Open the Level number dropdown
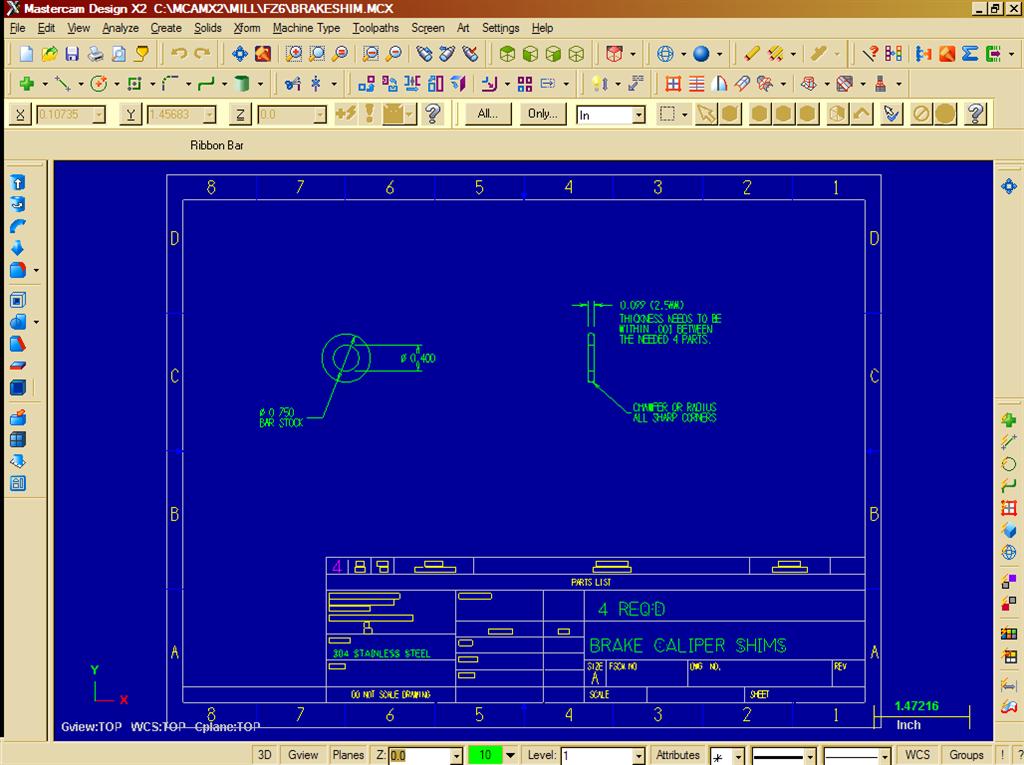 639,756
